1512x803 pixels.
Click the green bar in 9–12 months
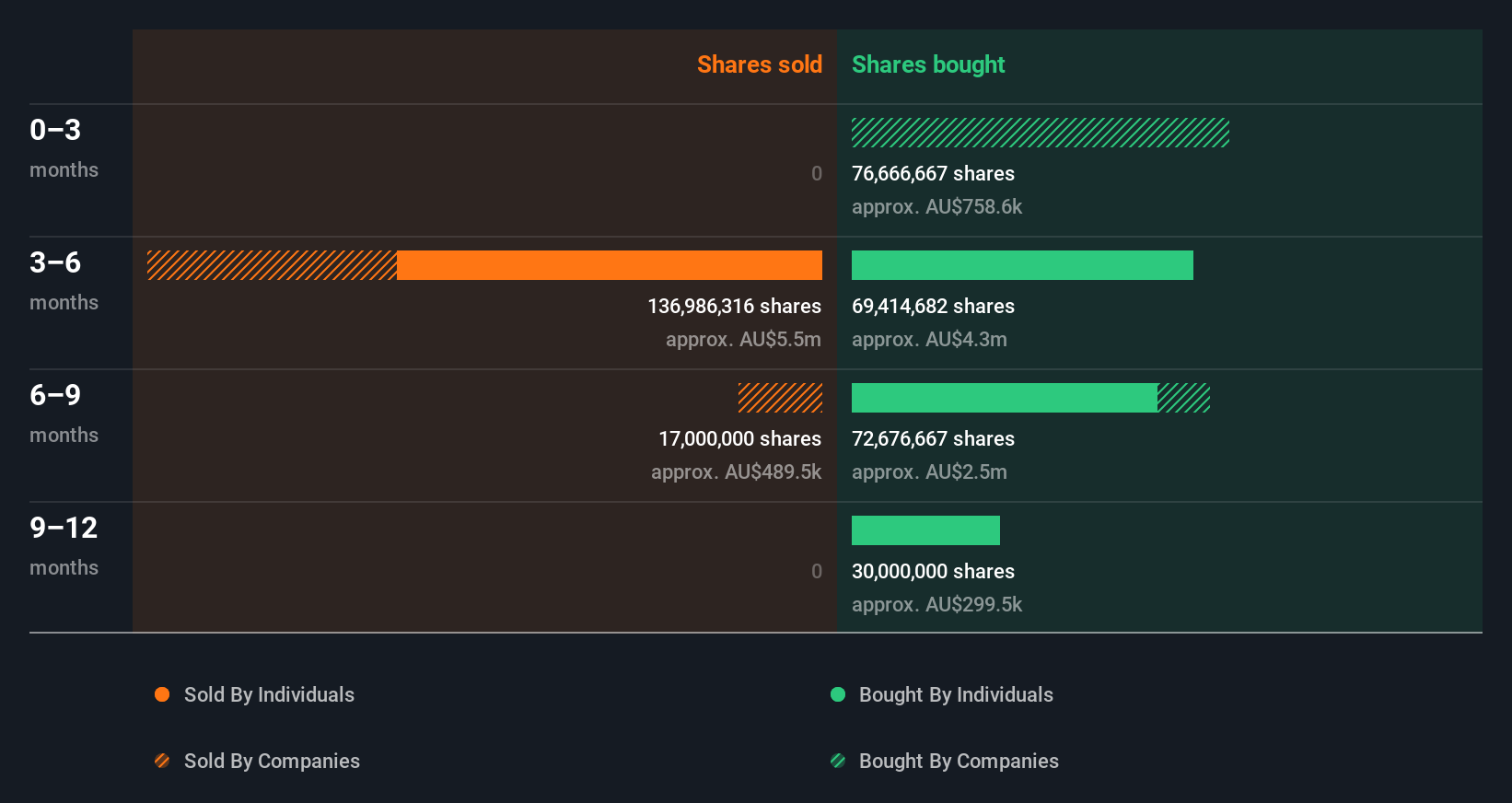coord(925,530)
